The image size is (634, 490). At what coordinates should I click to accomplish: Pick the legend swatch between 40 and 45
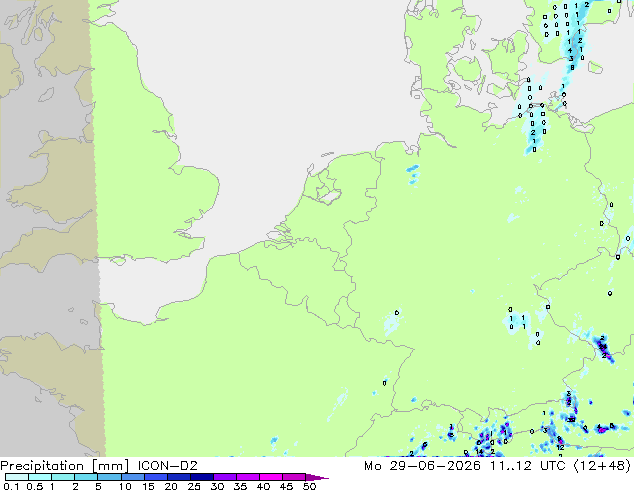tap(271, 477)
